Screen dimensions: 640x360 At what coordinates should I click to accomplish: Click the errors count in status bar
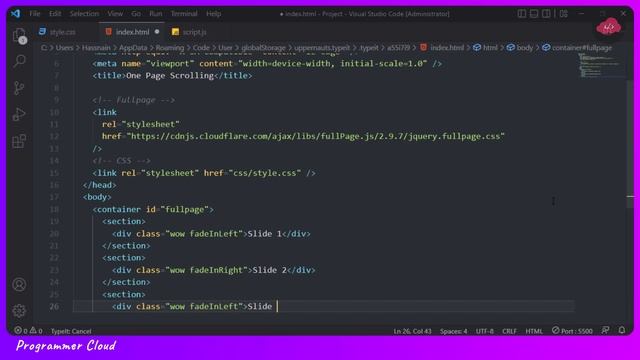(21, 331)
